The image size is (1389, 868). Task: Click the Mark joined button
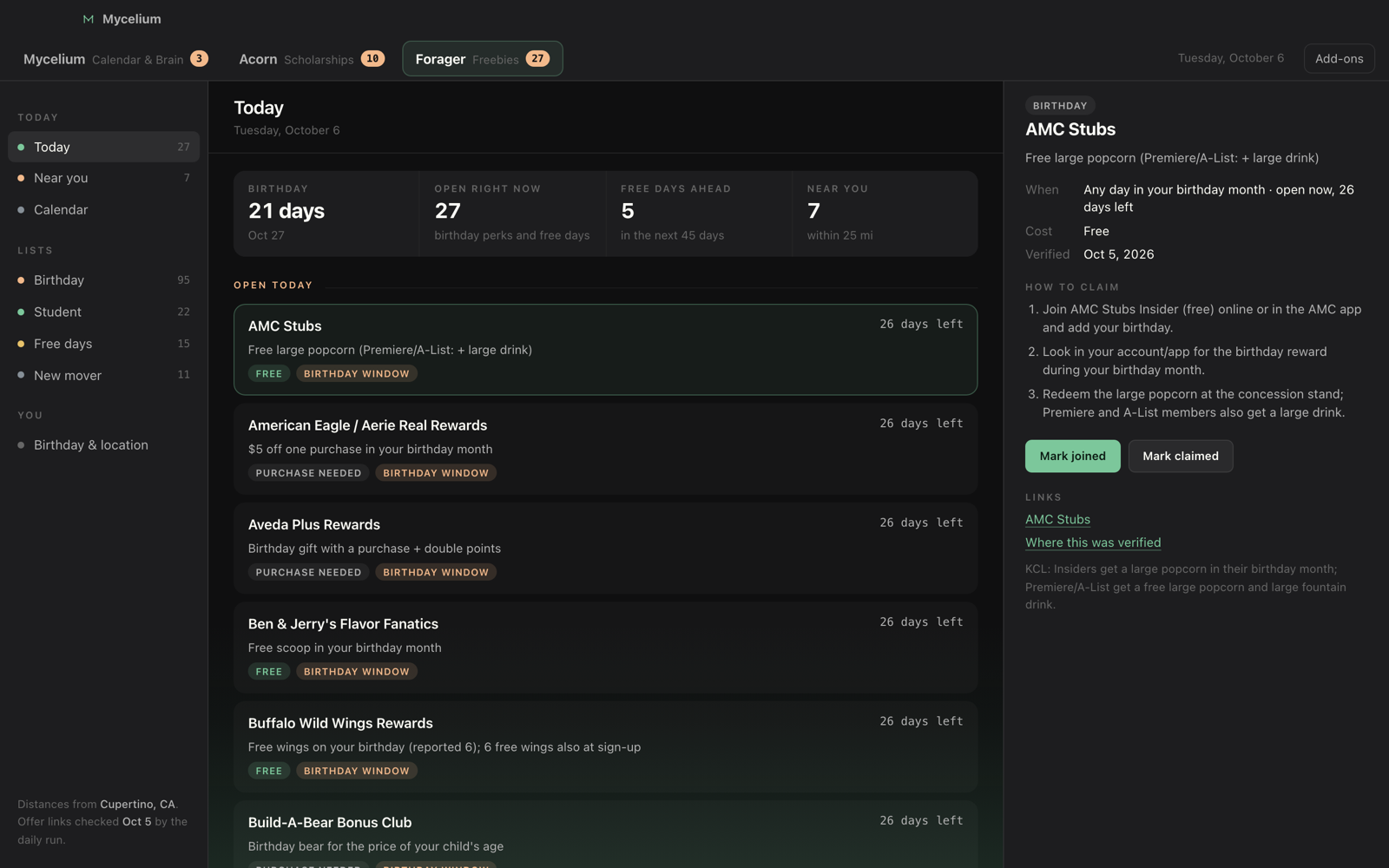(x=1072, y=456)
